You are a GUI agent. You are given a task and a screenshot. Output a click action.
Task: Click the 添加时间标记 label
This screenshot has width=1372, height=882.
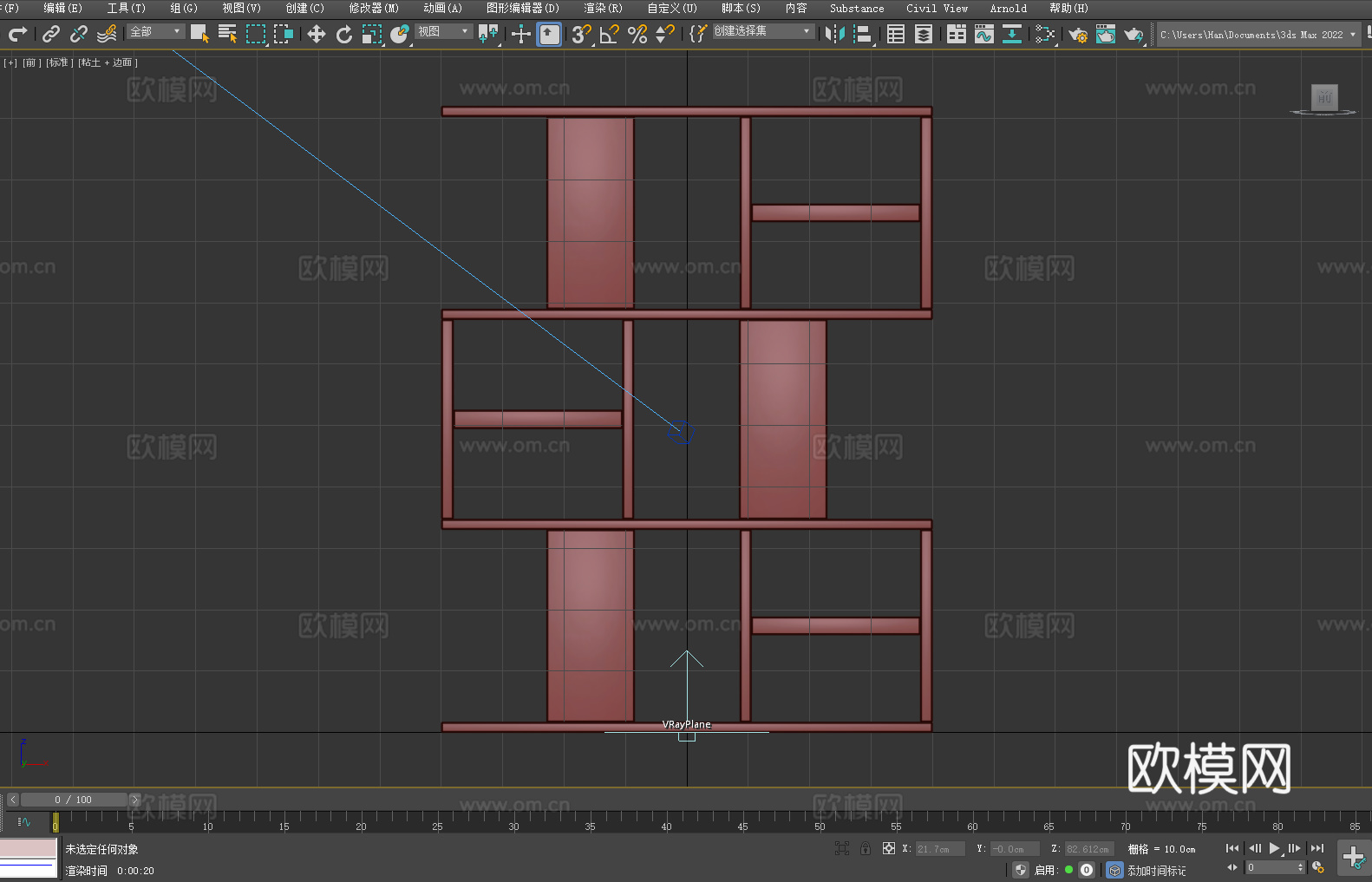click(x=1157, y=871)
